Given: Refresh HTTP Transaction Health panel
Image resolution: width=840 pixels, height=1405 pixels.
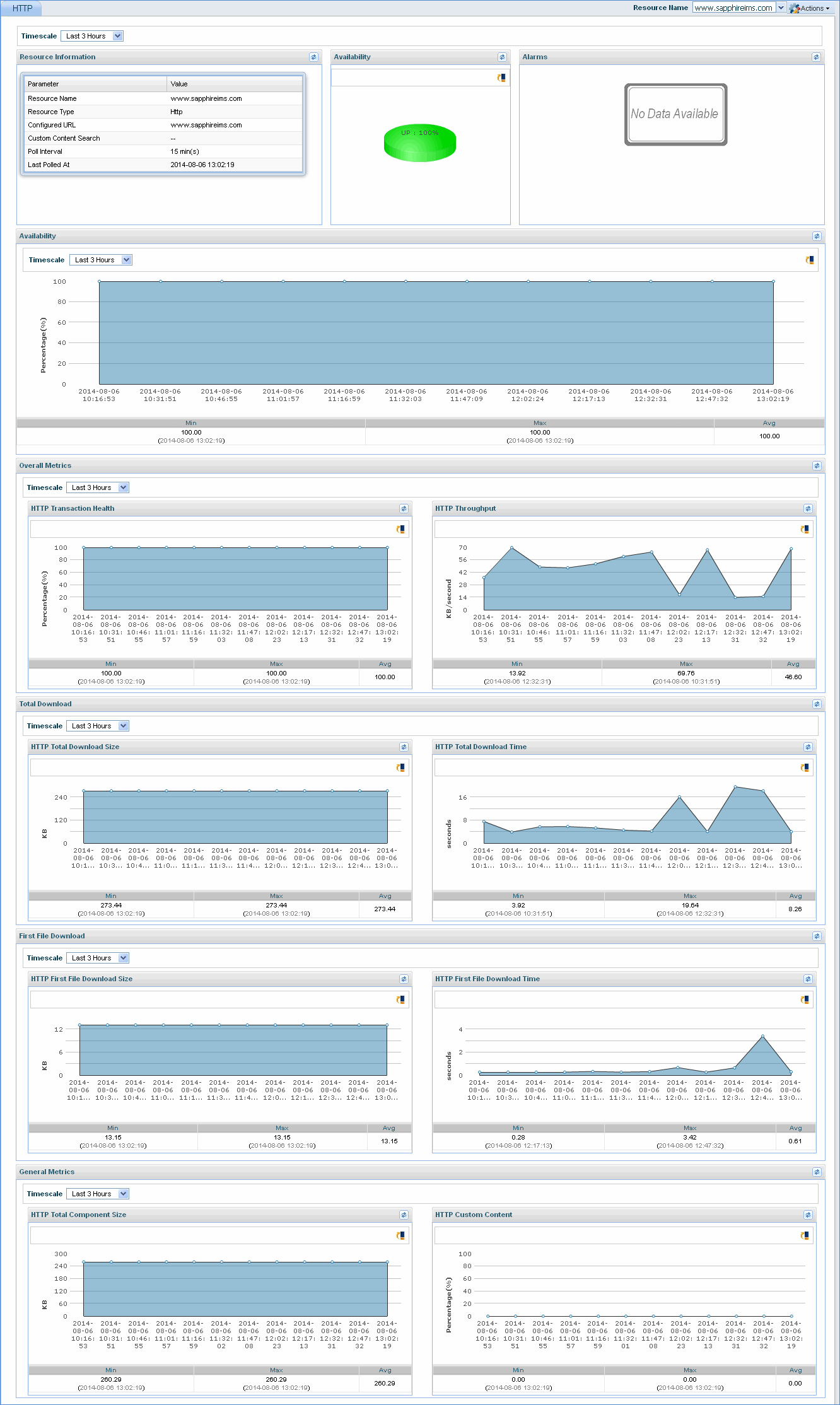Looking at the screenshot, I should pos(404,508).
